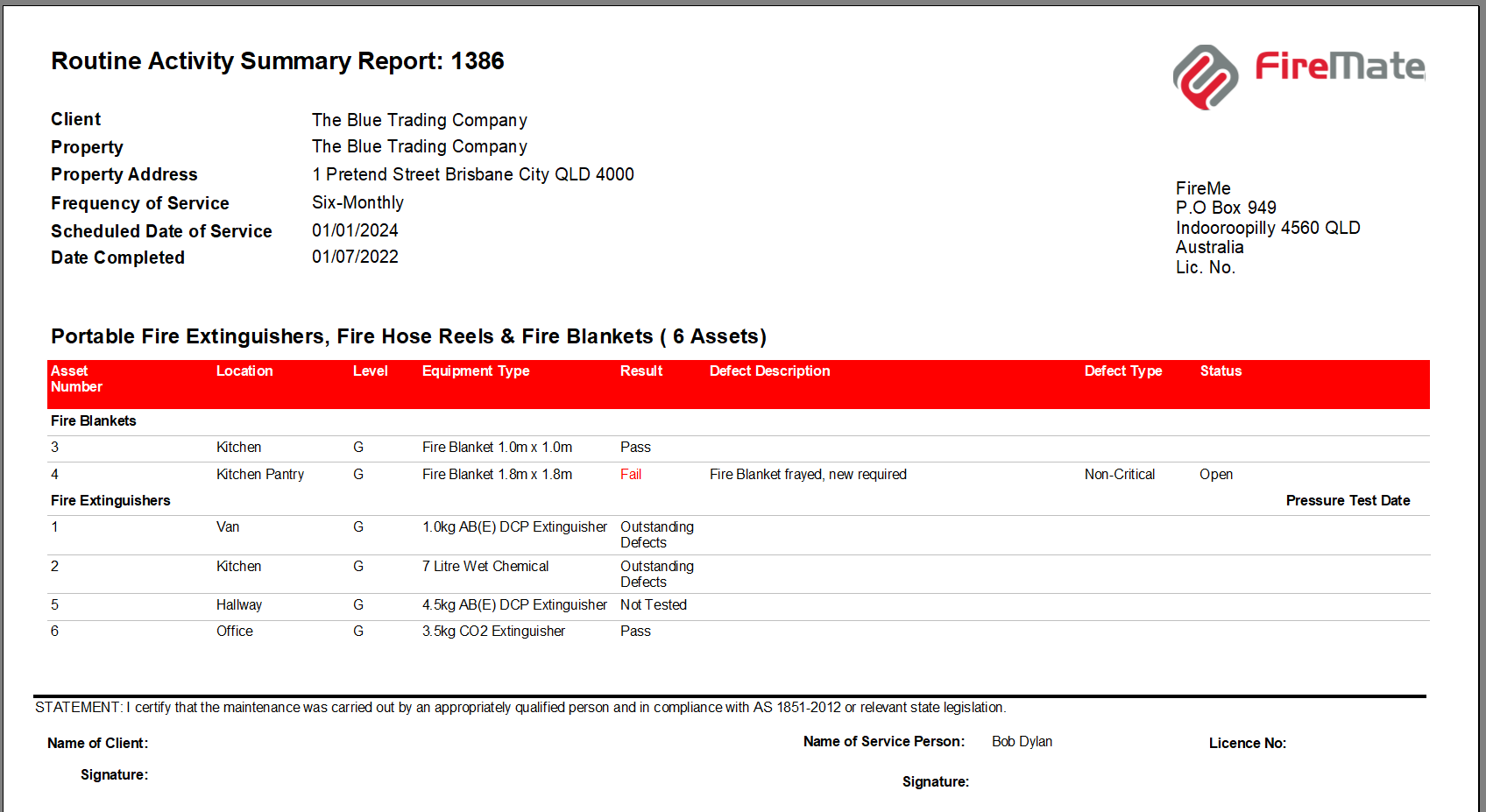Click the property address 1 Pretend Street Brisbane
Viewport: 1486px width, 812px height.
click(473, 174)
